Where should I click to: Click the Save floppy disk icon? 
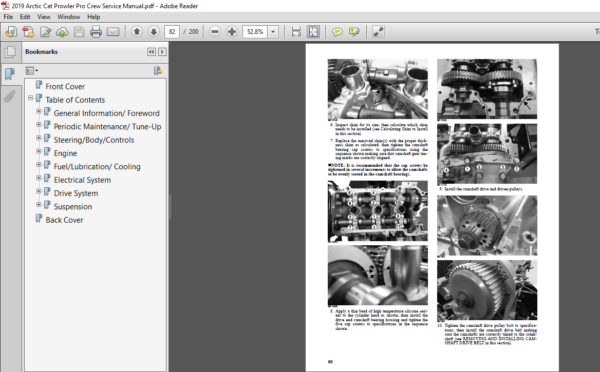79,32
